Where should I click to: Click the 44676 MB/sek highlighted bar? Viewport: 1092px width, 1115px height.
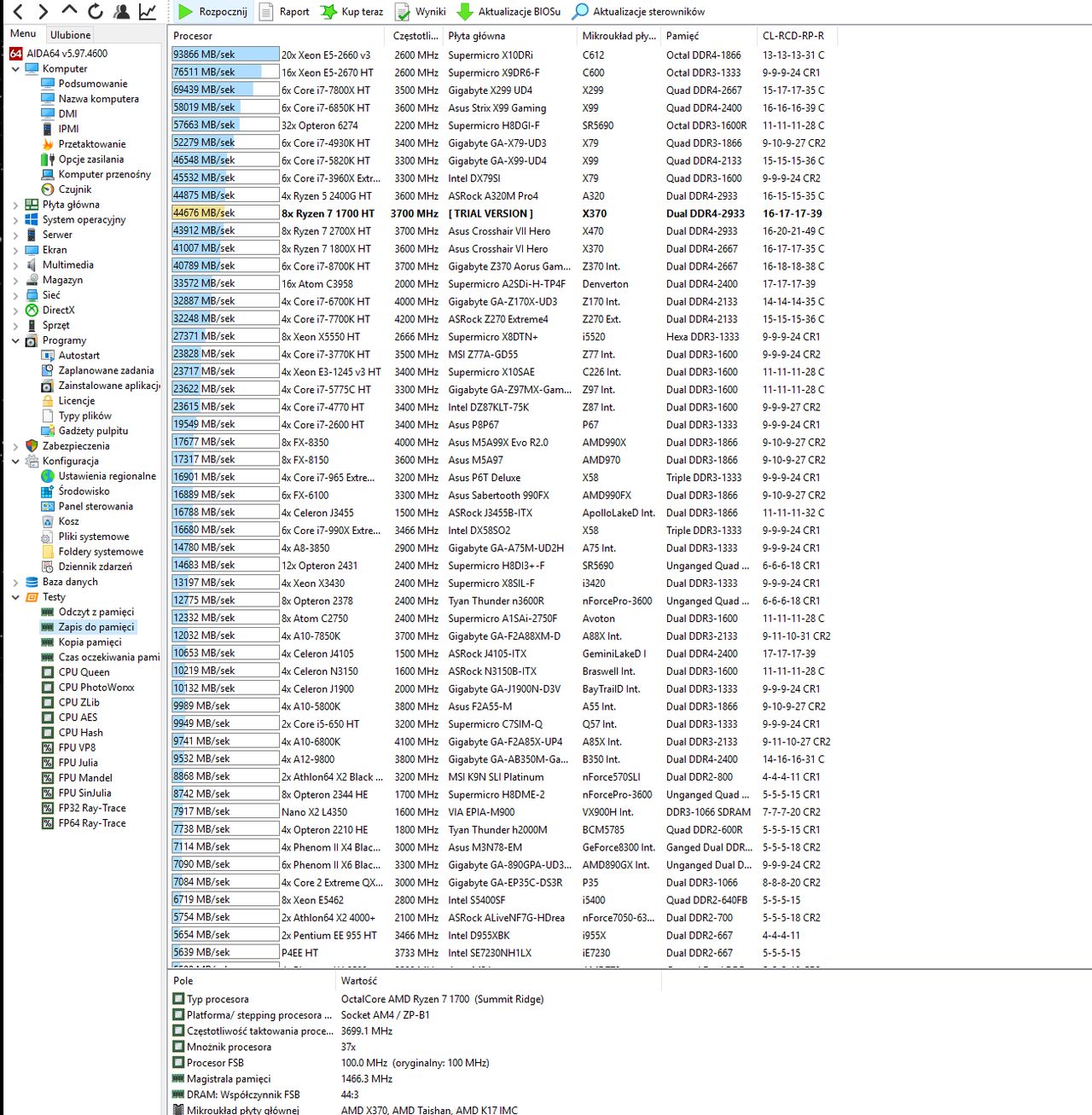coord(225,213)
